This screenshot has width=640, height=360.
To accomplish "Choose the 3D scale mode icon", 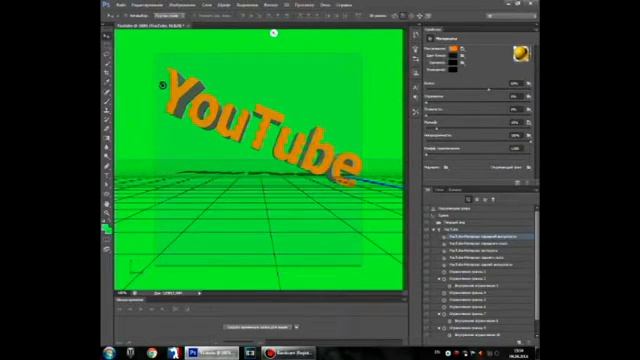I will 428,16.
